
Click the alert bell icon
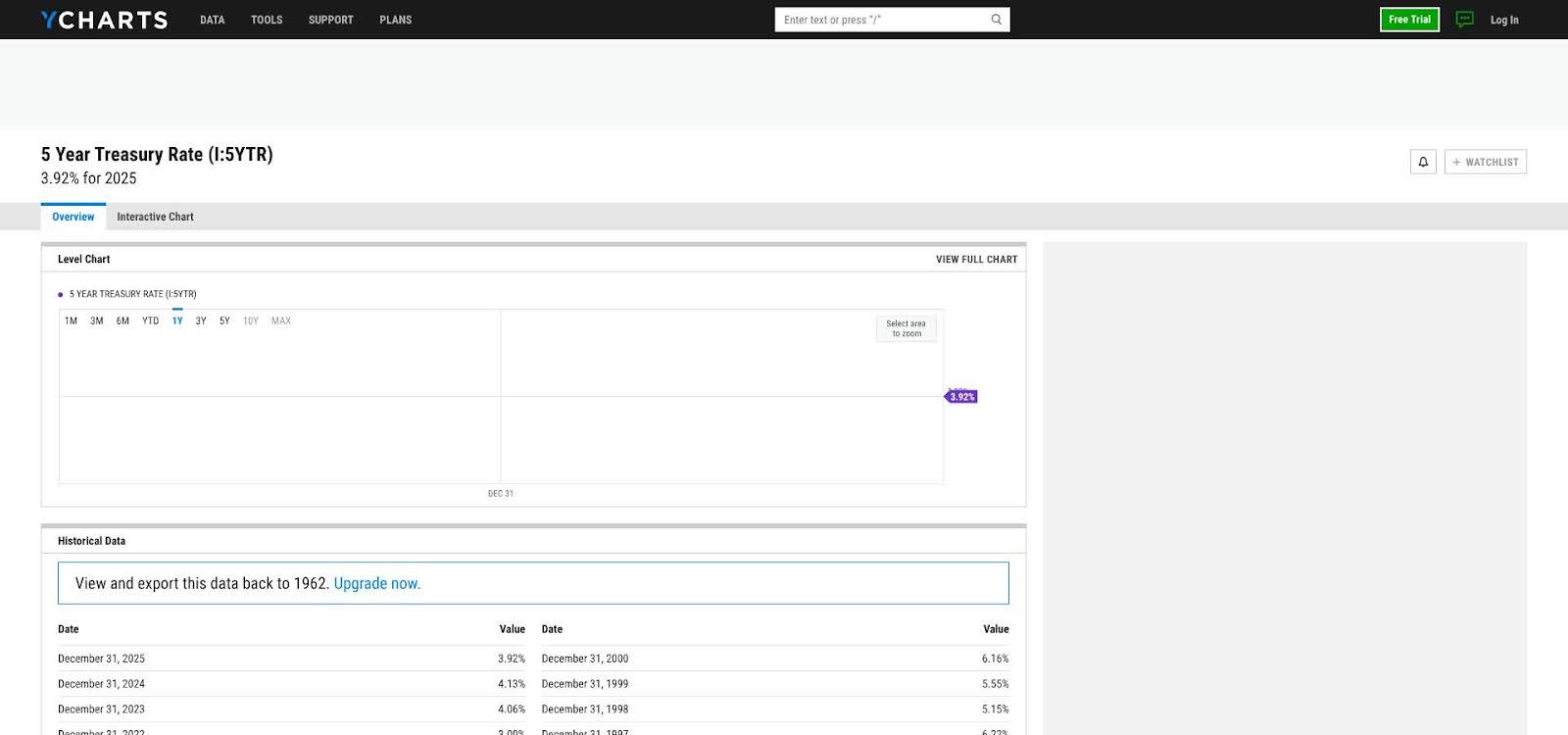[1423, 162]
